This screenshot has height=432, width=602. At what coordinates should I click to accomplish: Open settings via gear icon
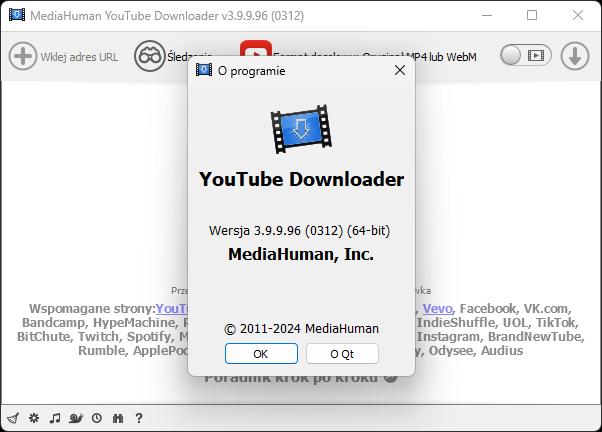click(x=34, y=418)
